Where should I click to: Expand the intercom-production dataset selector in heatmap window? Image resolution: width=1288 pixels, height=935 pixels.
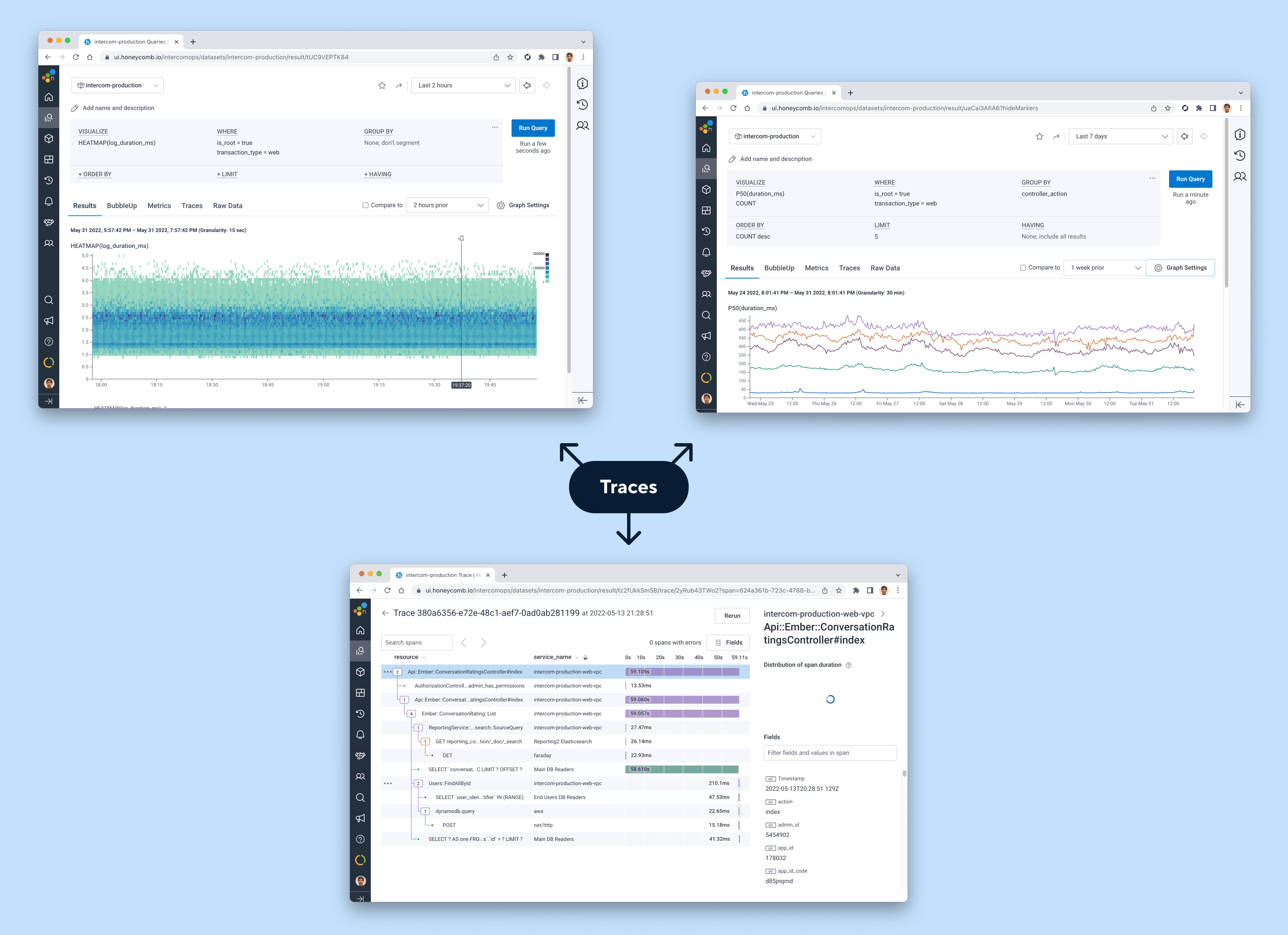point(118,86)
